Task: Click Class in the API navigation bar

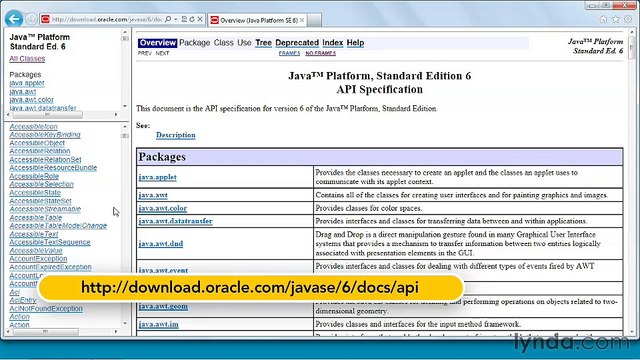Action: coord(224,42)
